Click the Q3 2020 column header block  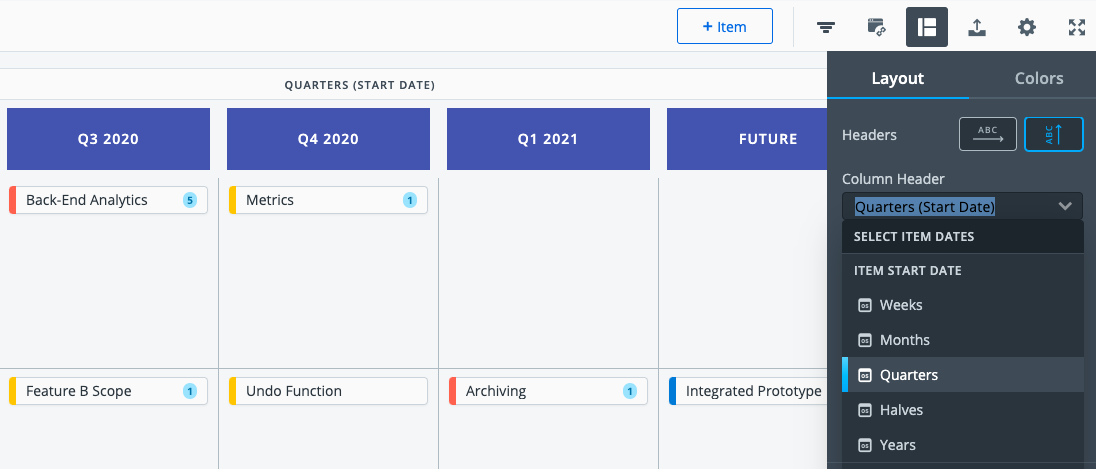(x=108, y=139)
